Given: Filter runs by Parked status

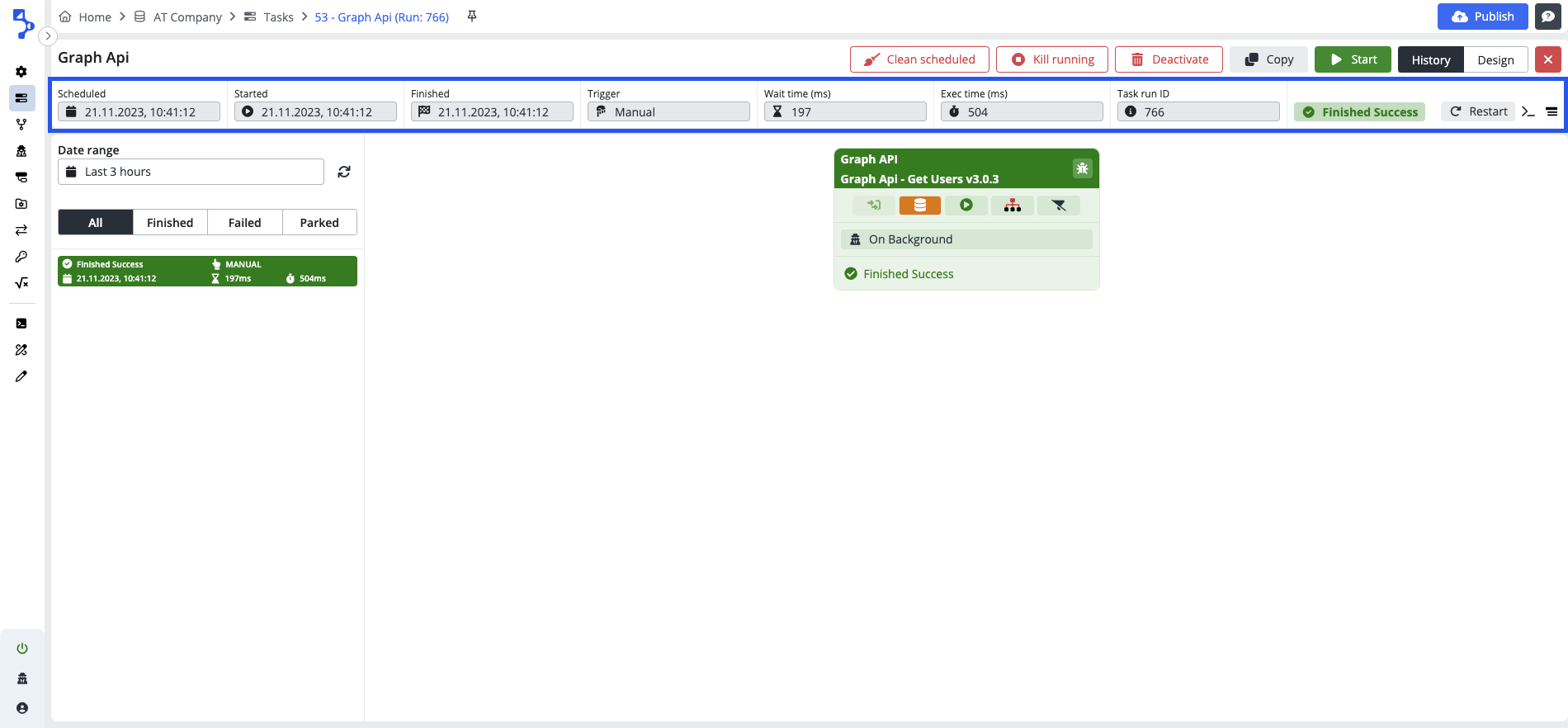Looking at the screenshot, I should click(319, 223).
